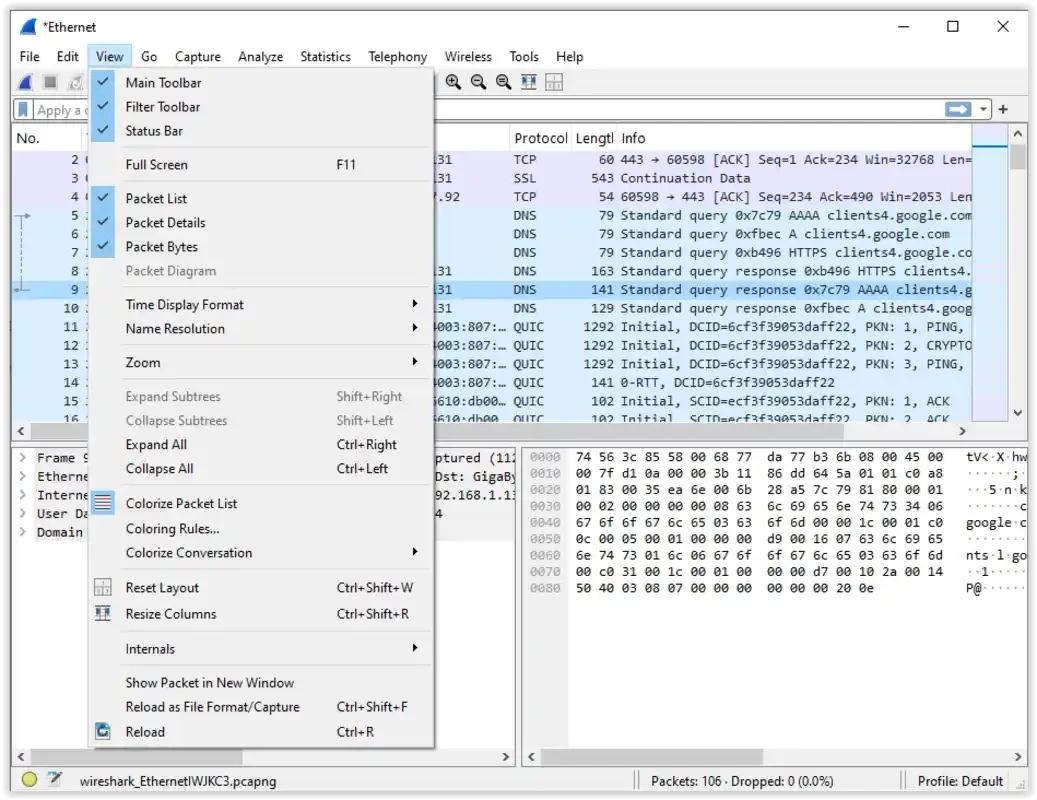Choose Full Screen from View menu
The width and height of the screenshot is (1037, 800).
261,165
